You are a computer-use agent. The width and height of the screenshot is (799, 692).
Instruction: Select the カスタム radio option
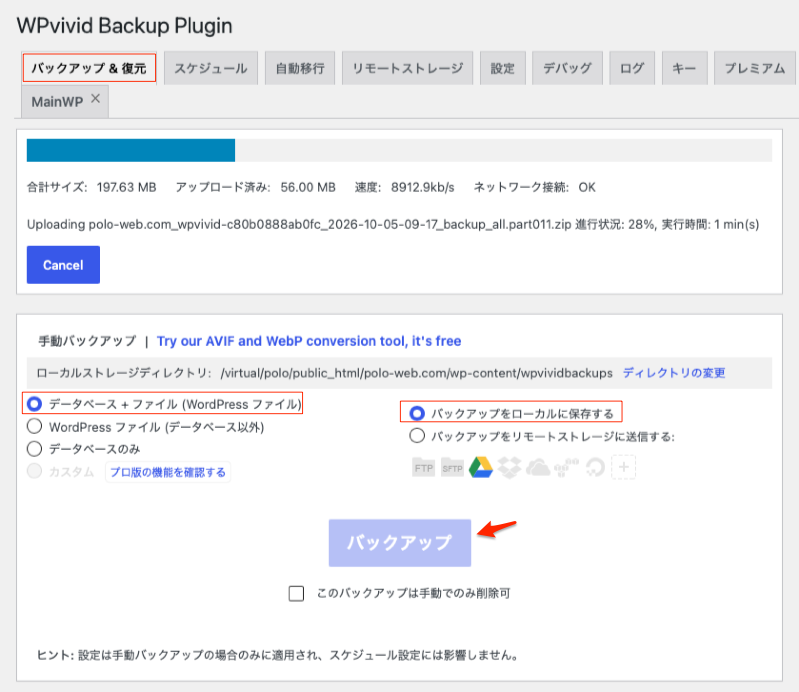35,471
